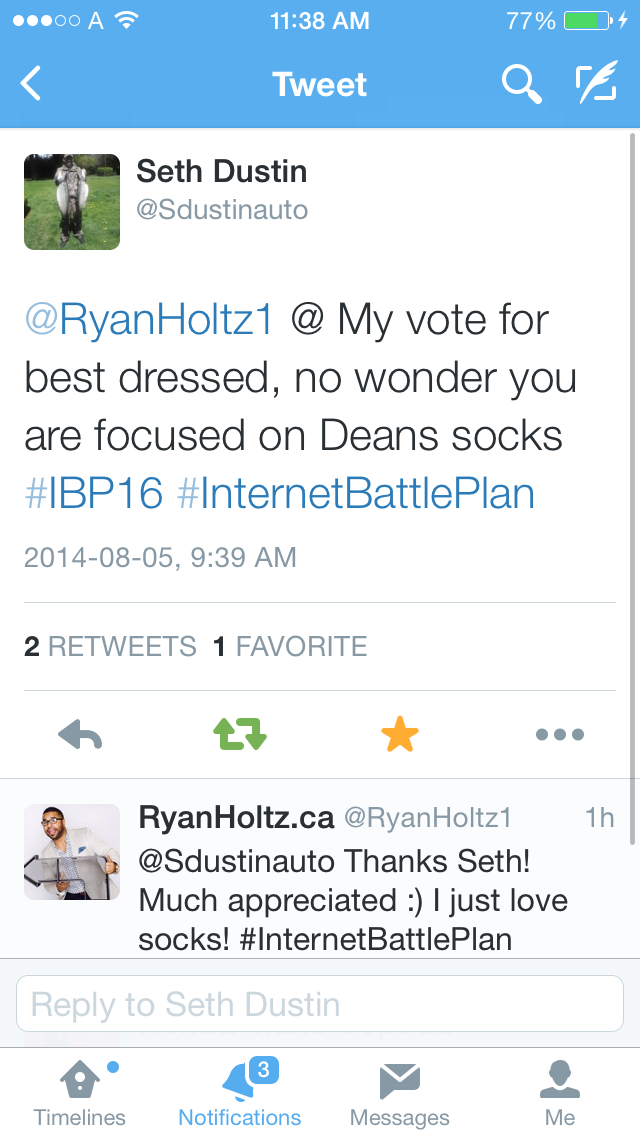The image size is (640, 1136).
Task: Tap Seth Dustin's profile picture
Action: pos(72,202)
